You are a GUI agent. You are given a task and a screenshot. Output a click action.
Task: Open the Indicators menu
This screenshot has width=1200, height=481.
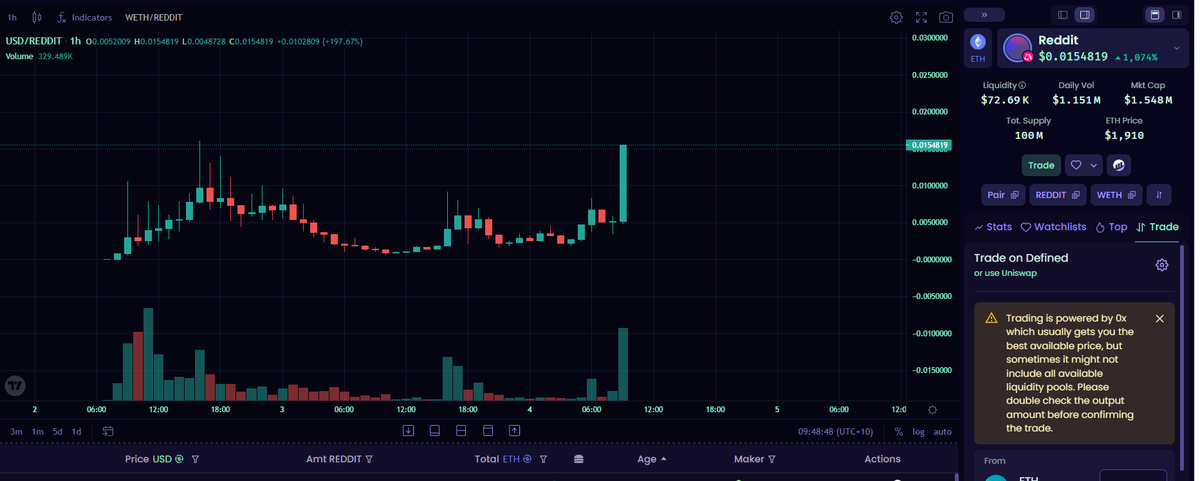click(x=85, y=17)
